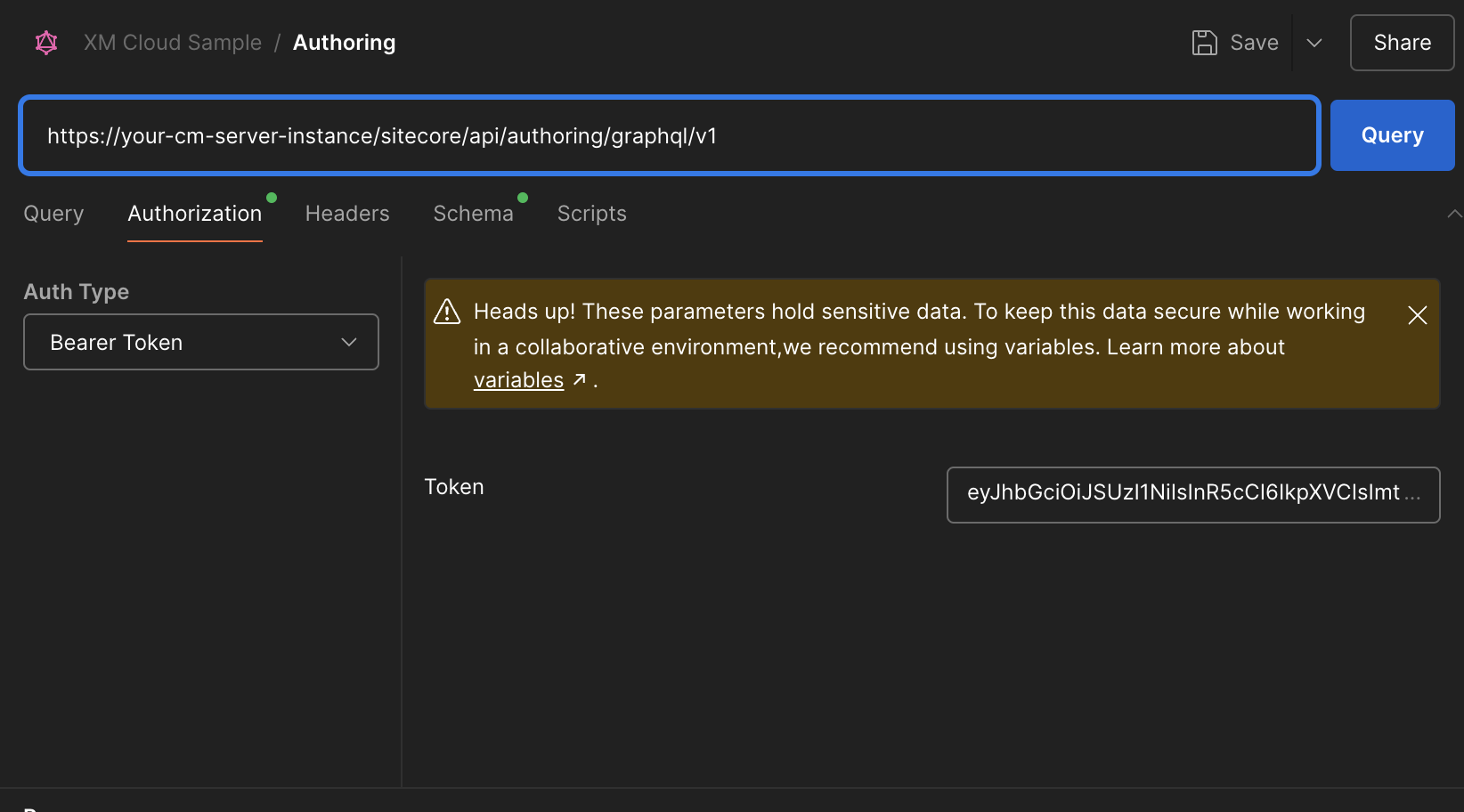
Task: Click the external link arrow next to variables
Action: pyautogui.click(x=580, y=379)
